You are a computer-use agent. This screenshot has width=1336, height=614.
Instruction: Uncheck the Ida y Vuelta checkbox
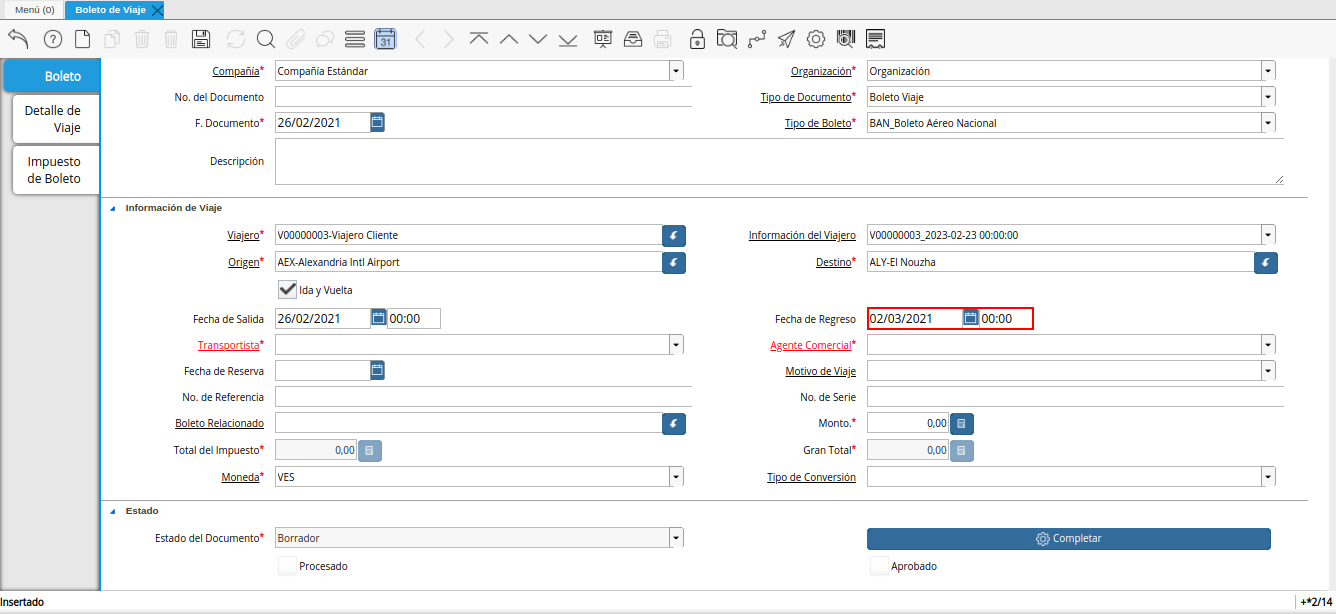287,290
